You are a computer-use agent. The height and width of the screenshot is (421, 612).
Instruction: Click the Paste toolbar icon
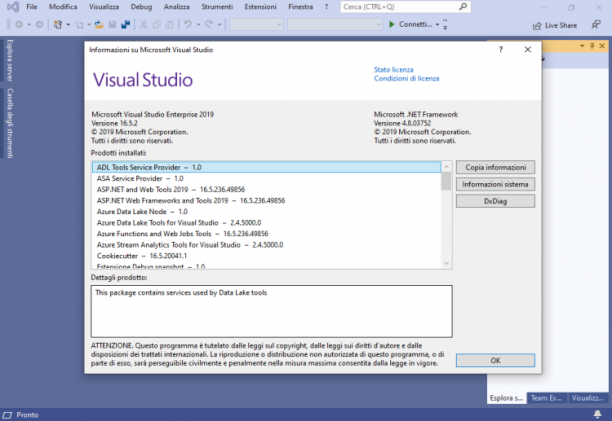click(169, 25)
